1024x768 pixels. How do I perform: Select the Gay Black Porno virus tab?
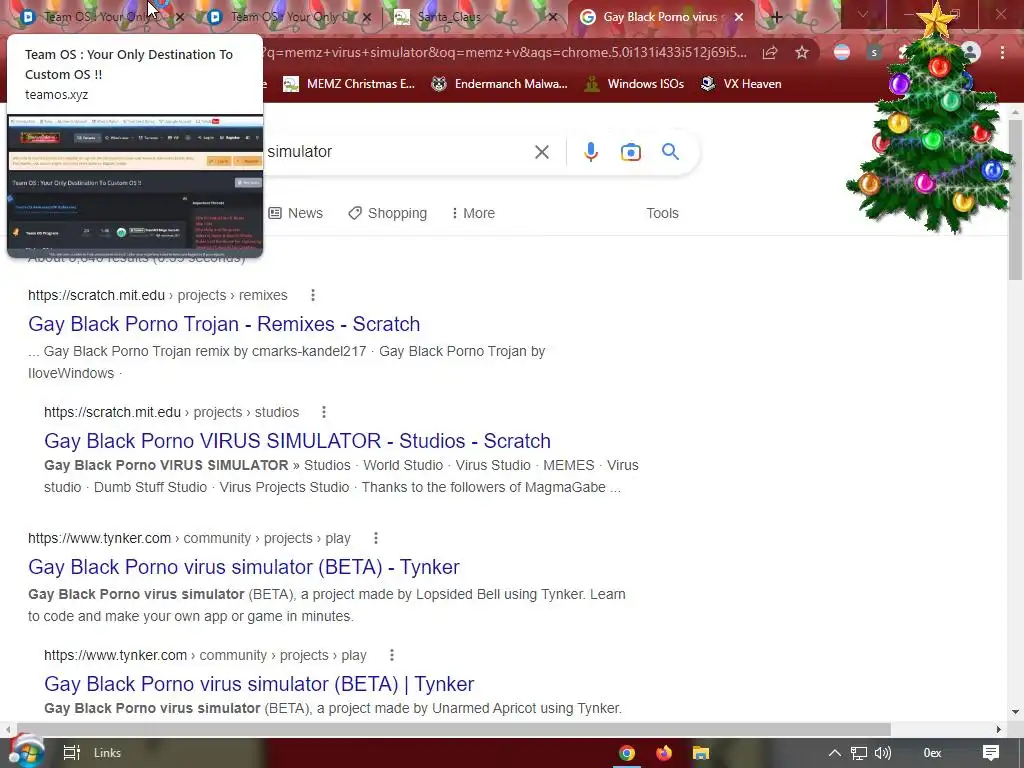click(x=660, y=18)
